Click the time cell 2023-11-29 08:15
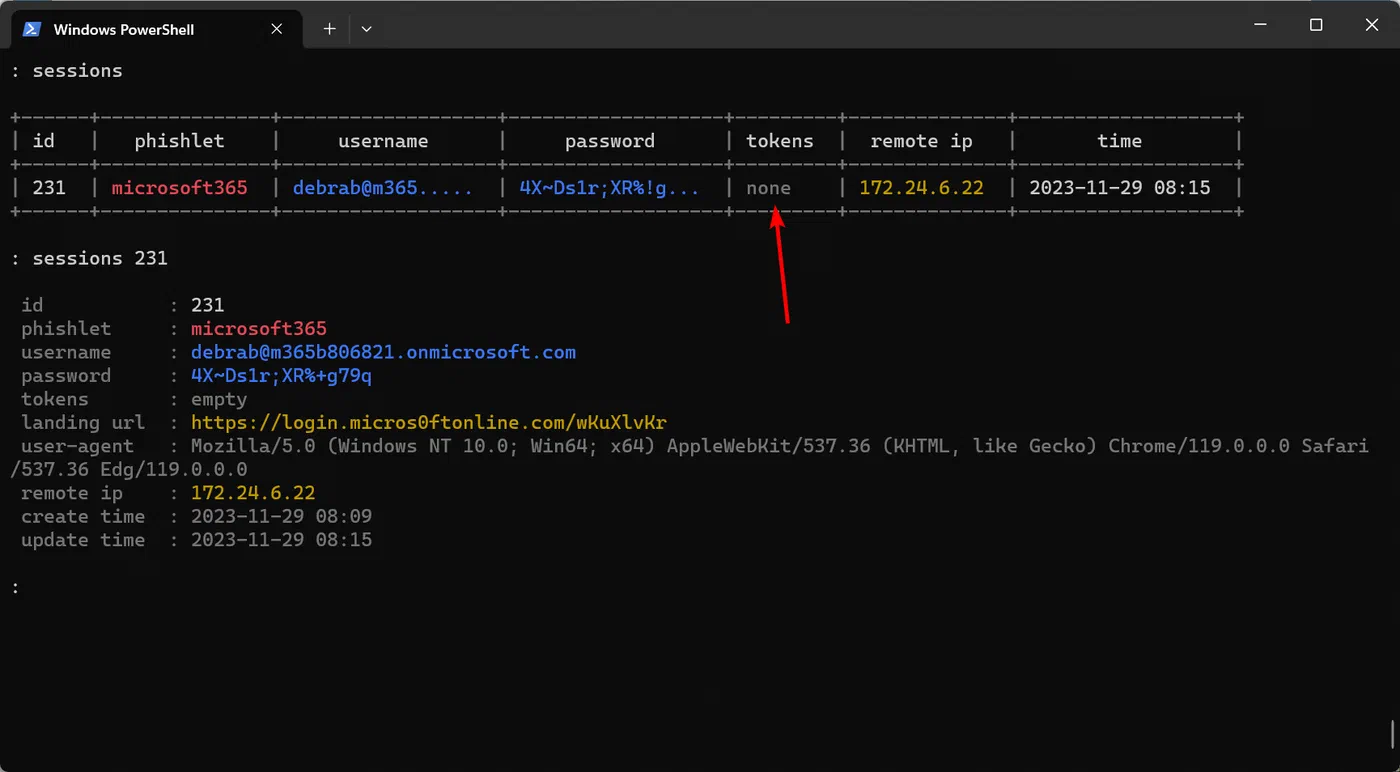1400x772 pixels. (1119, 188)
